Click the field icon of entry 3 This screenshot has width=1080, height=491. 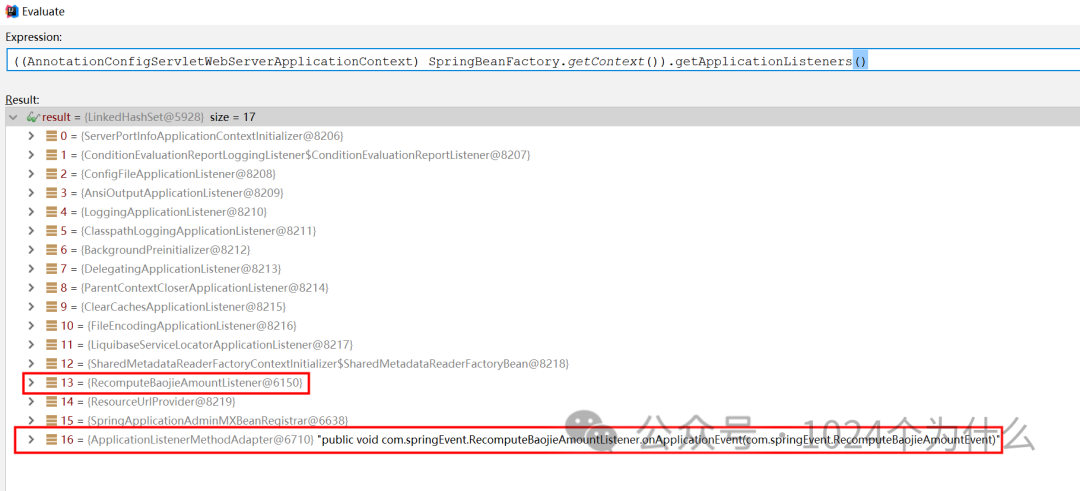pos(52,193)
